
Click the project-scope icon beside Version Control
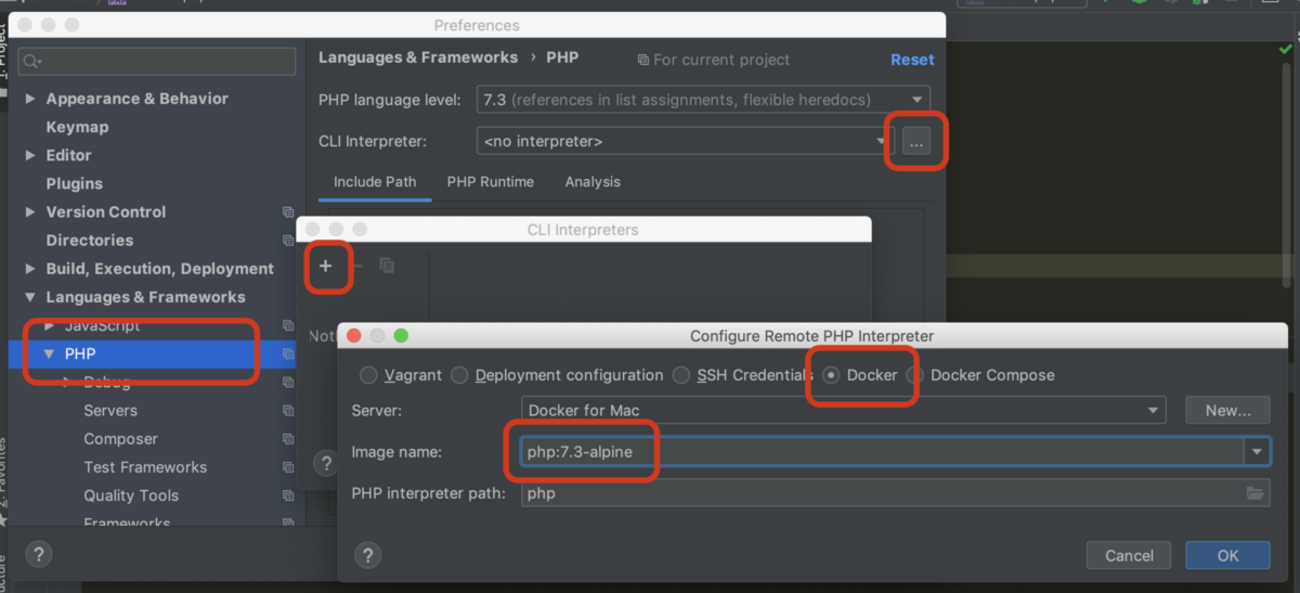(288, 212)
